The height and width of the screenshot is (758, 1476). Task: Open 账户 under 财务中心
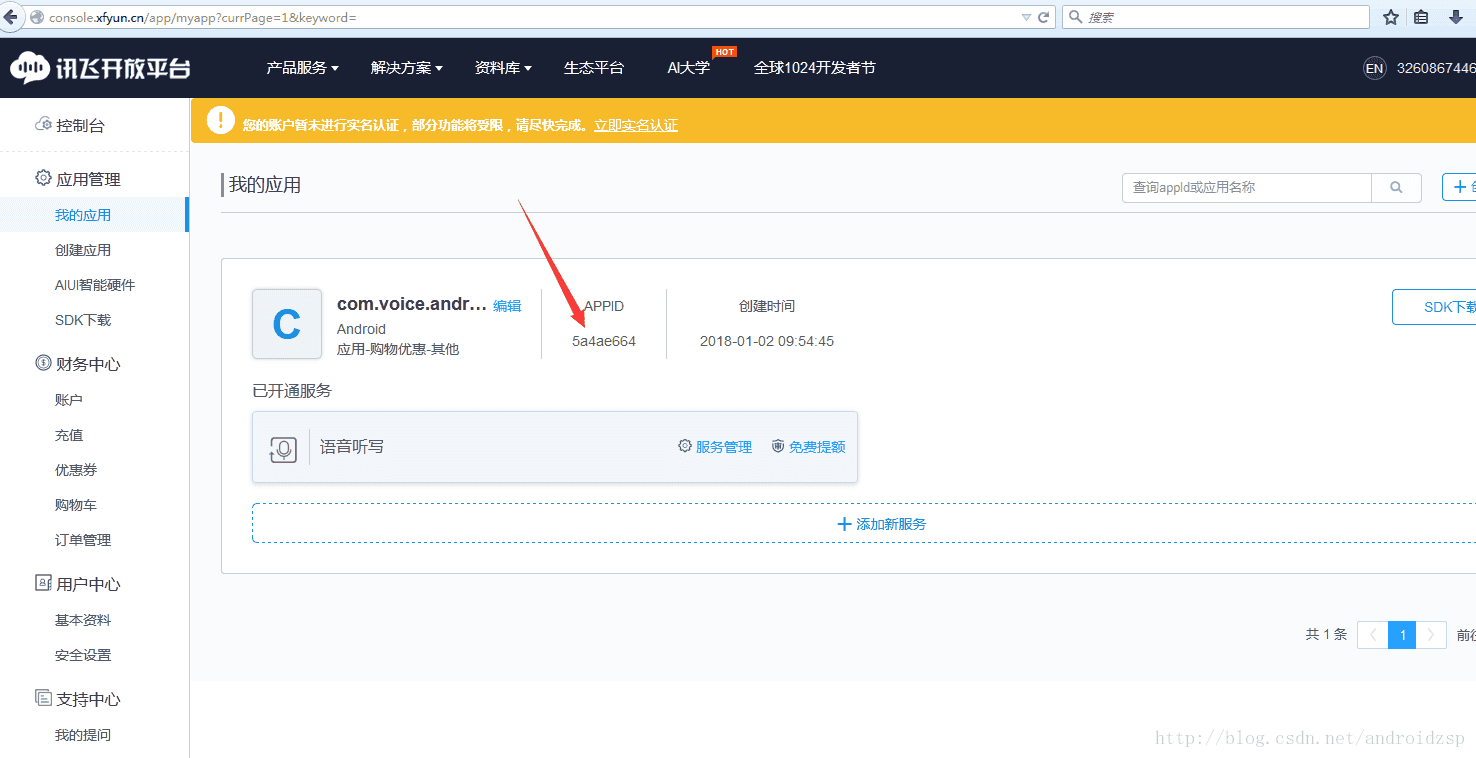(x=69, y=400)
